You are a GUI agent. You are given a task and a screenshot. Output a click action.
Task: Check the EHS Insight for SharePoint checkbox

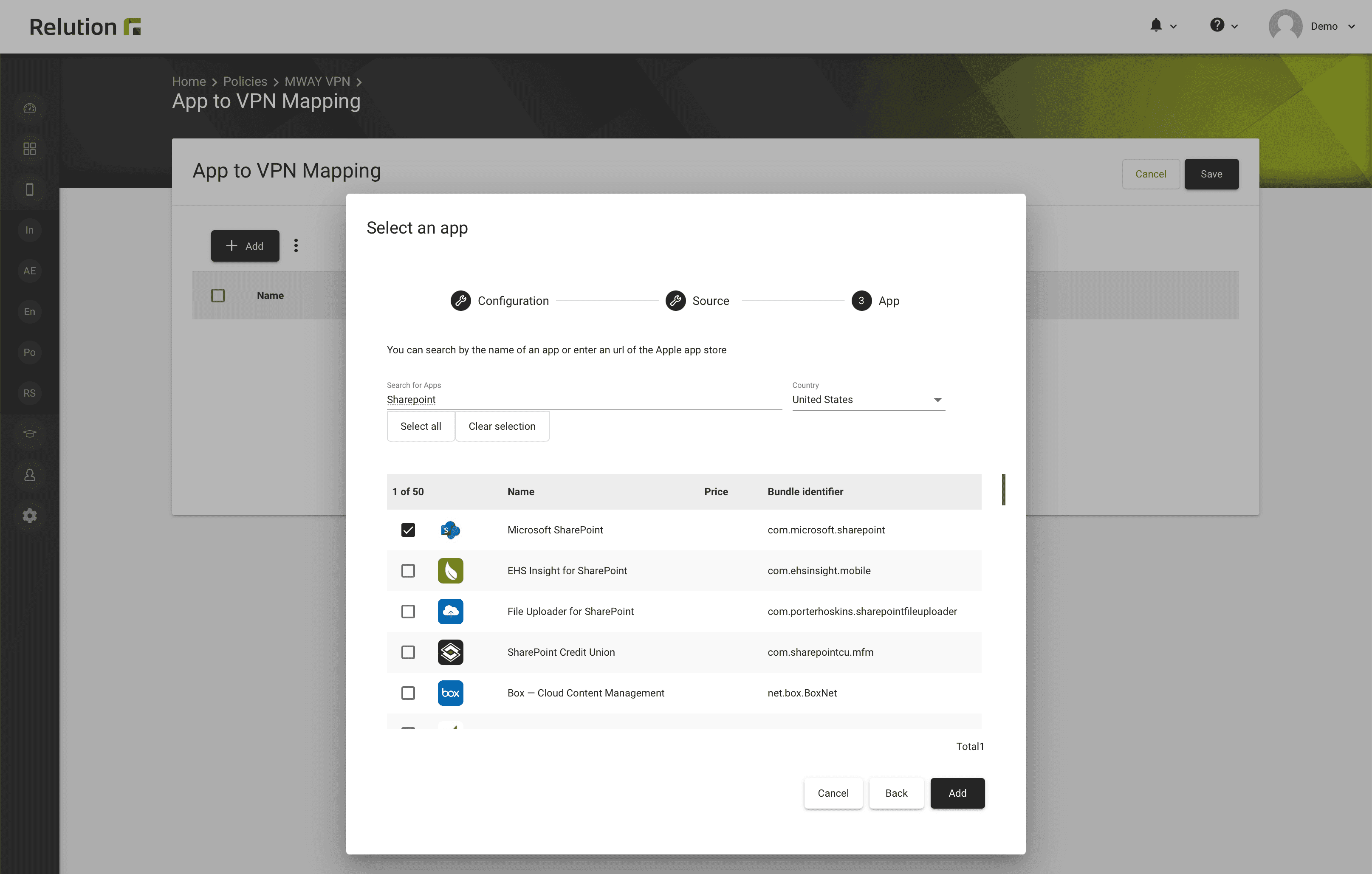(408, 571)
